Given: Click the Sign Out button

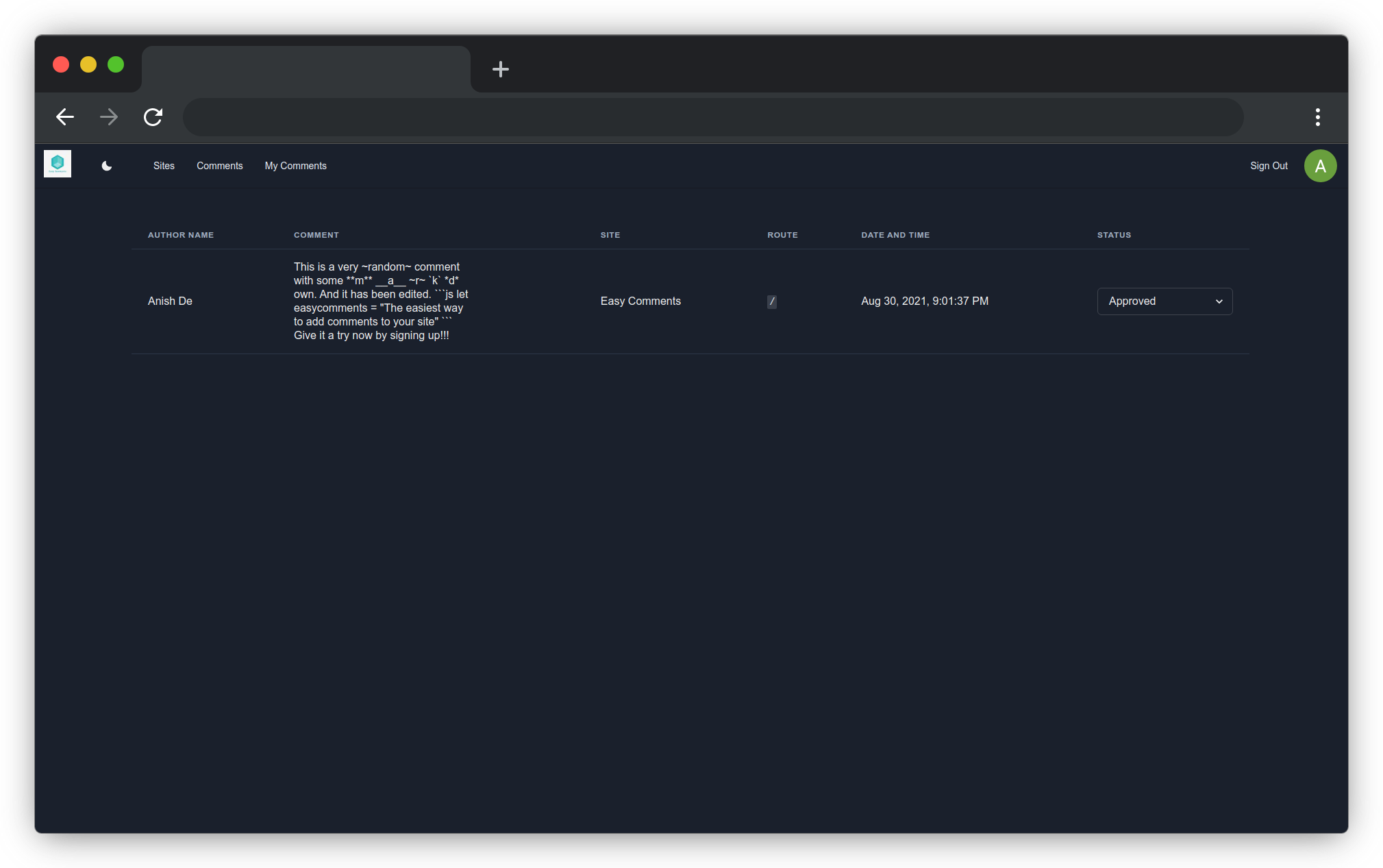Looking at the screenshot, I should [1268, 166].
